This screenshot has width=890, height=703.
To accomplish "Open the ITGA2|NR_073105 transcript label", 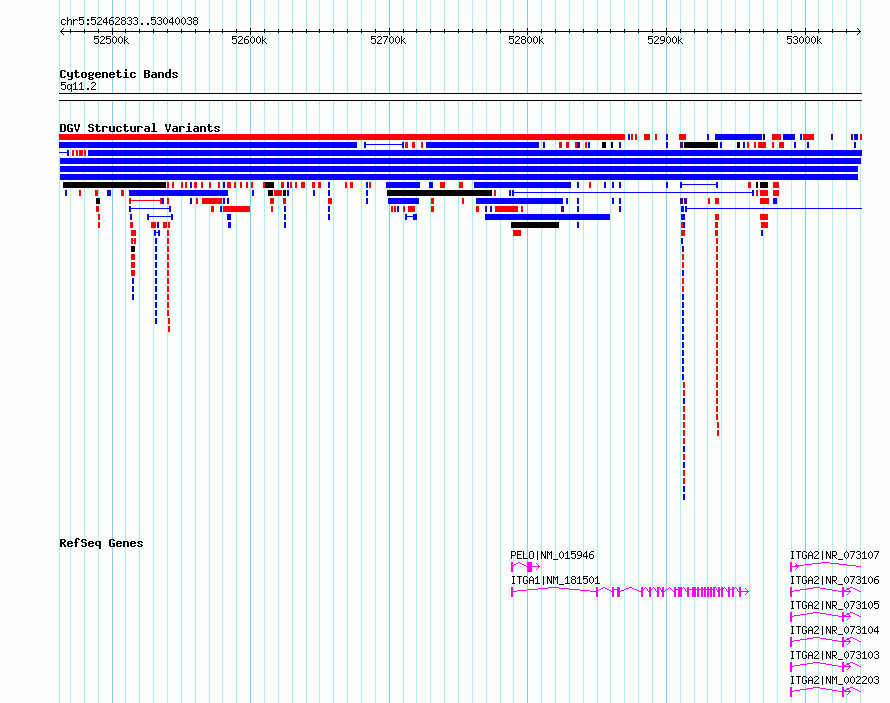I will pos(834,605).
